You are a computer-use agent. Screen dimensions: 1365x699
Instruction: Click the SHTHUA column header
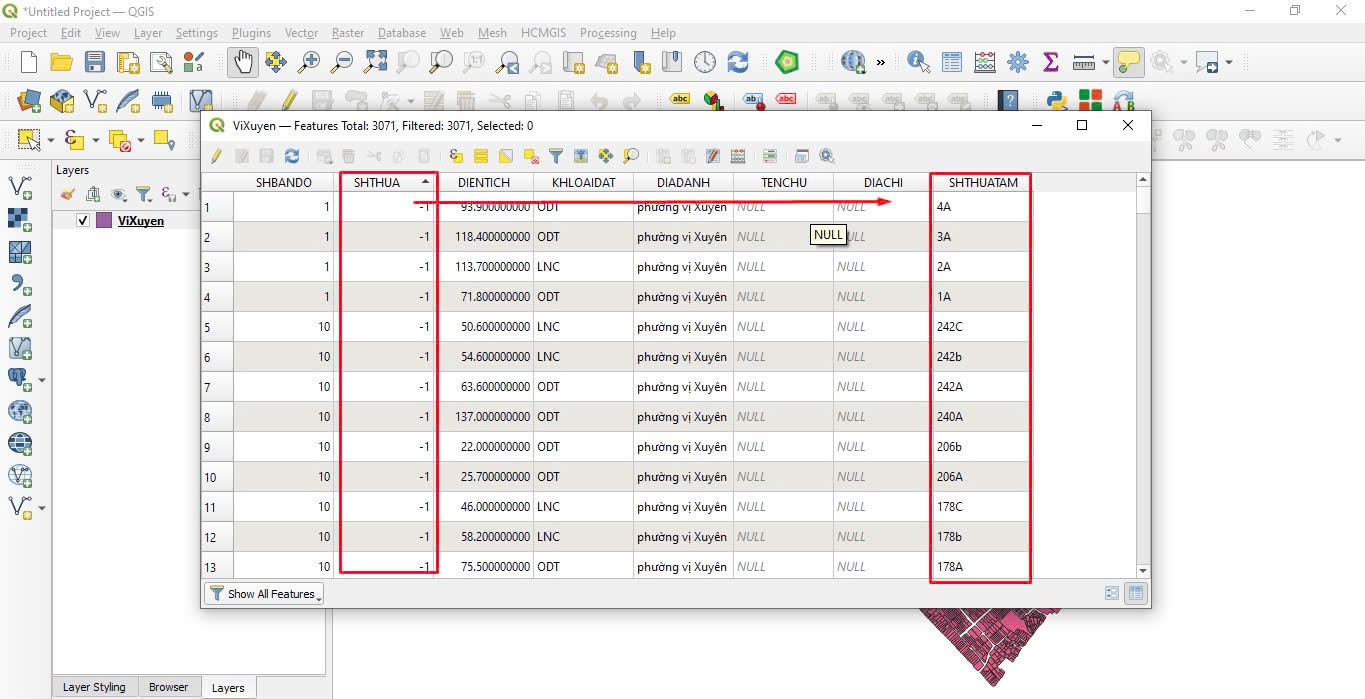click(x=377, y=182)
